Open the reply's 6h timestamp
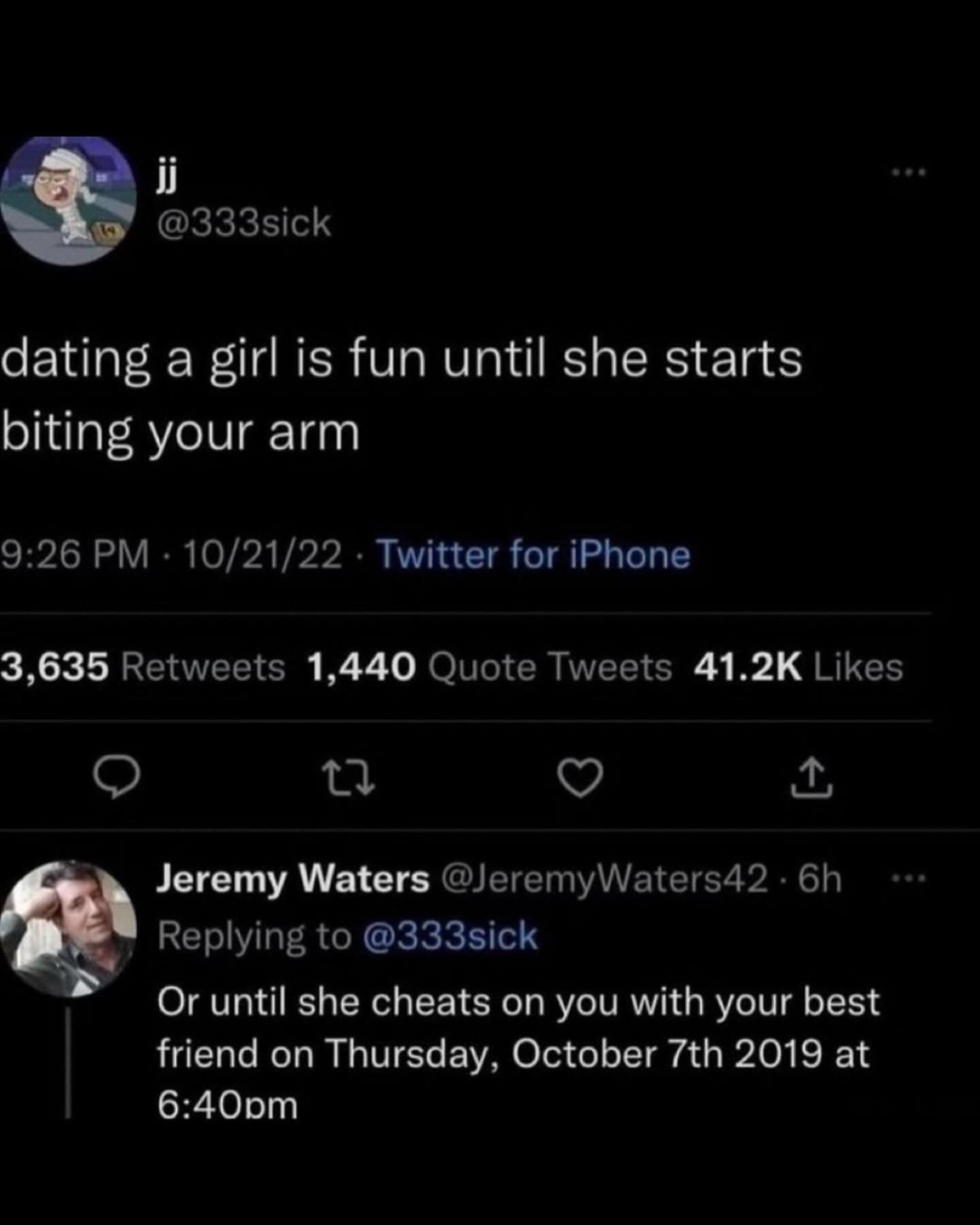Screen dimensions: 980x1225 pos(820,879)
